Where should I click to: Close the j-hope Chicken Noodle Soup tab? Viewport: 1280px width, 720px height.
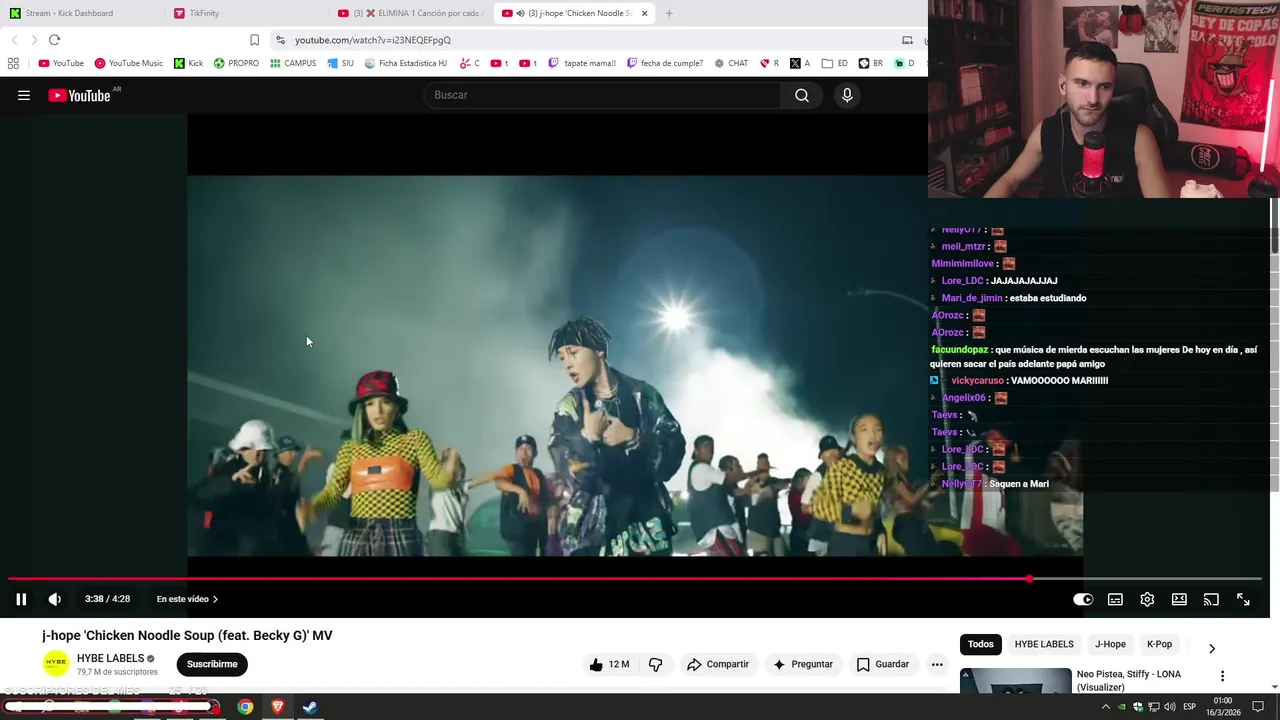644,13
